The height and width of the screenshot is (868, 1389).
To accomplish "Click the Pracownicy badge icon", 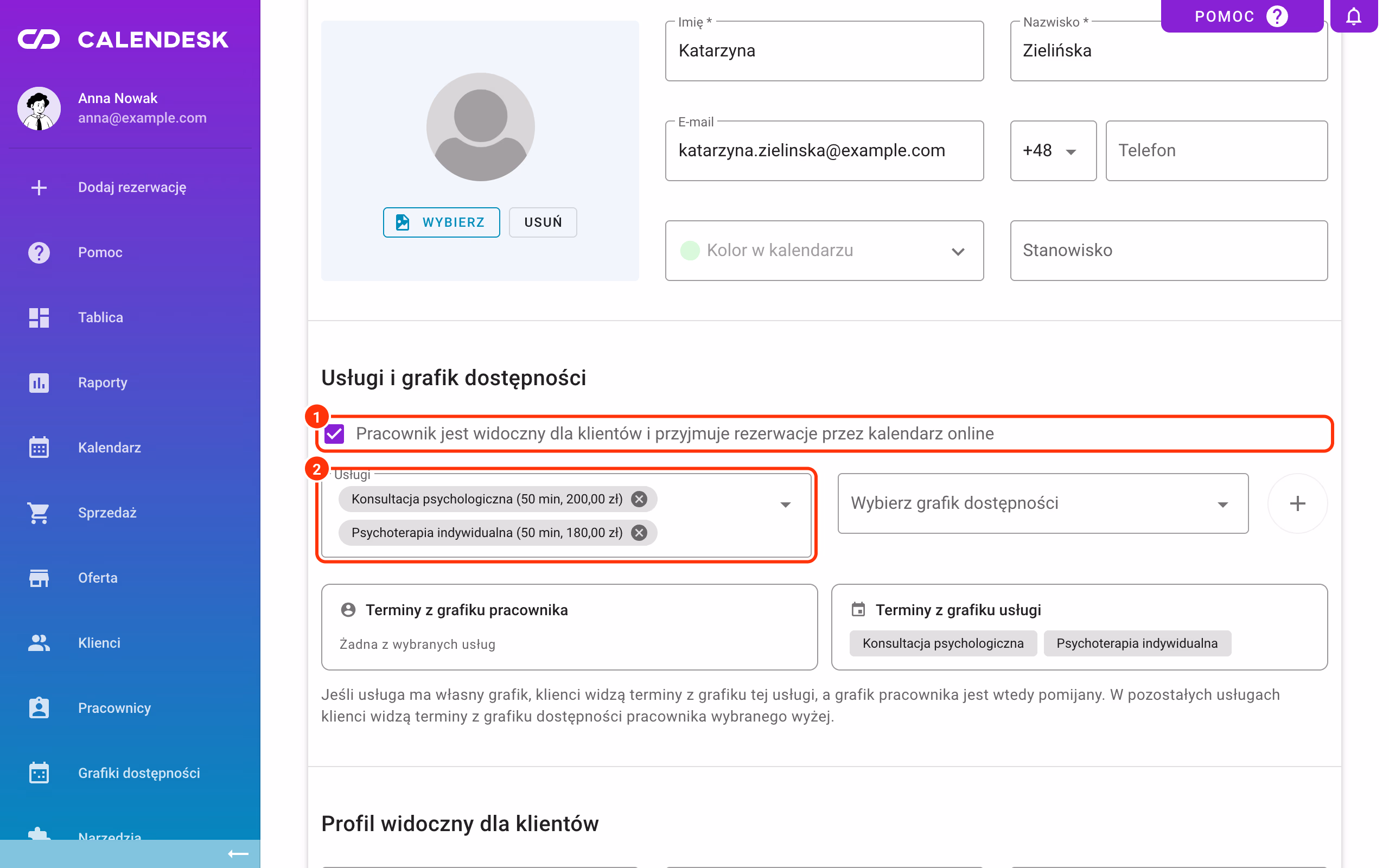I will [39, 708].
